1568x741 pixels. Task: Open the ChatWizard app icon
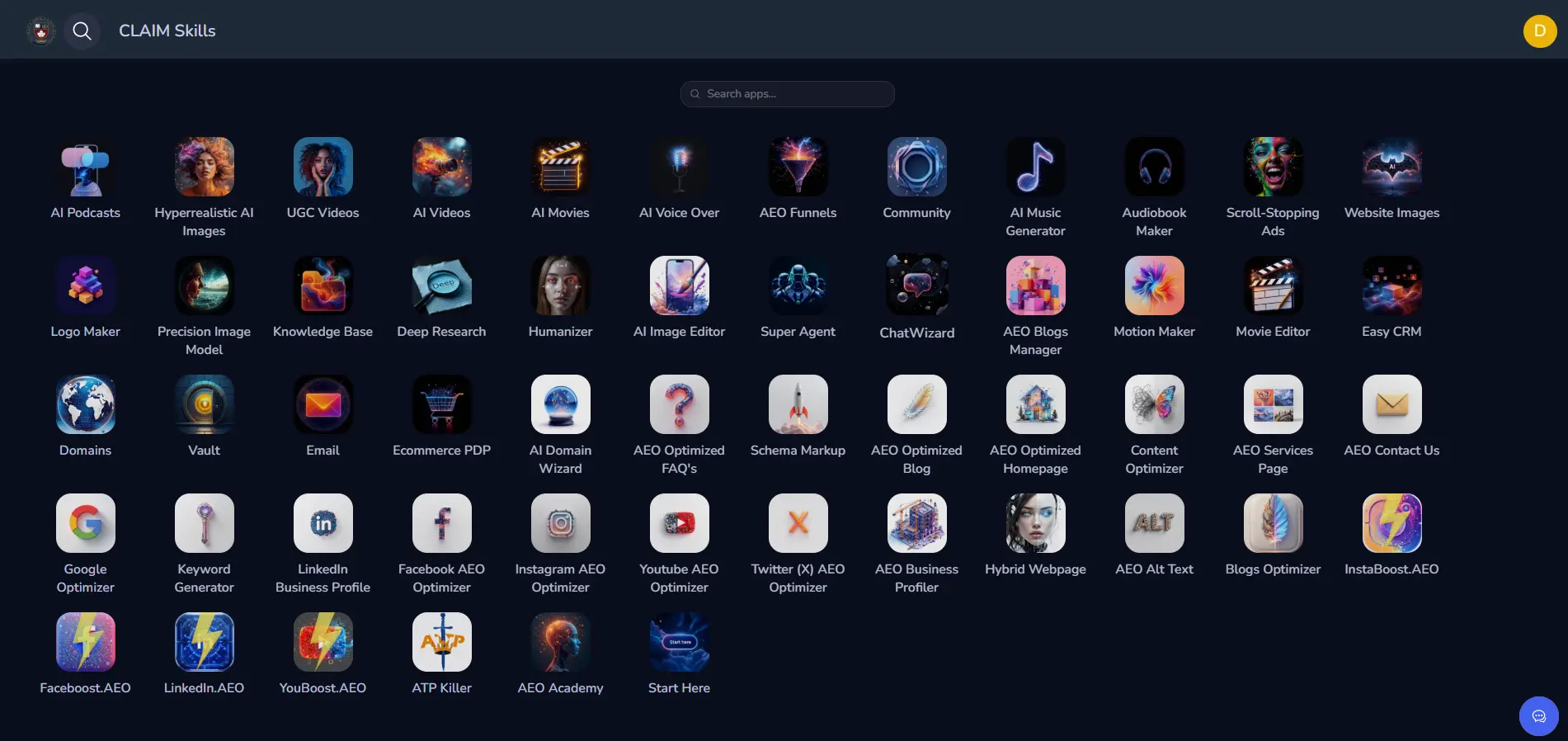tap(916, 286)
